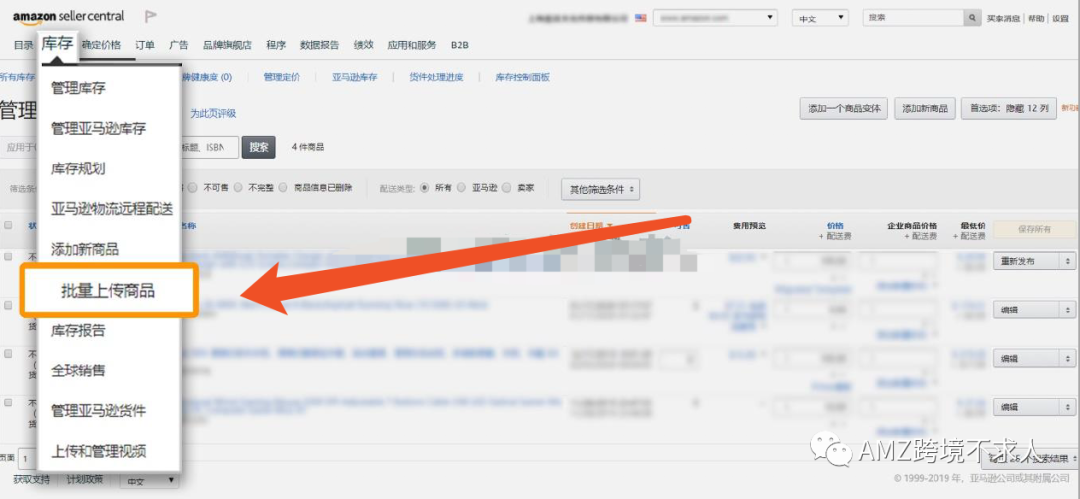Click the magnifier icon in top search

[972, 18]
